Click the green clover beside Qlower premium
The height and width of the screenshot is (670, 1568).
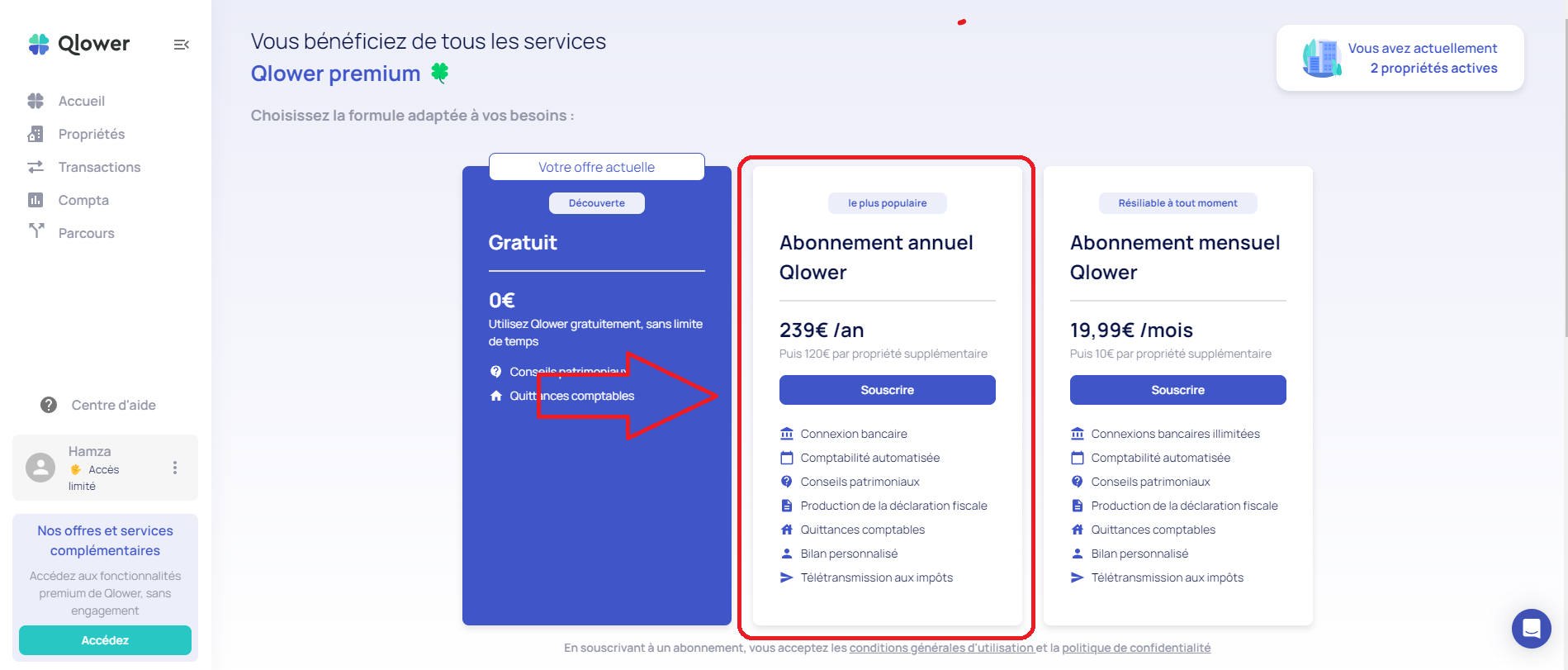pos(440,73)
